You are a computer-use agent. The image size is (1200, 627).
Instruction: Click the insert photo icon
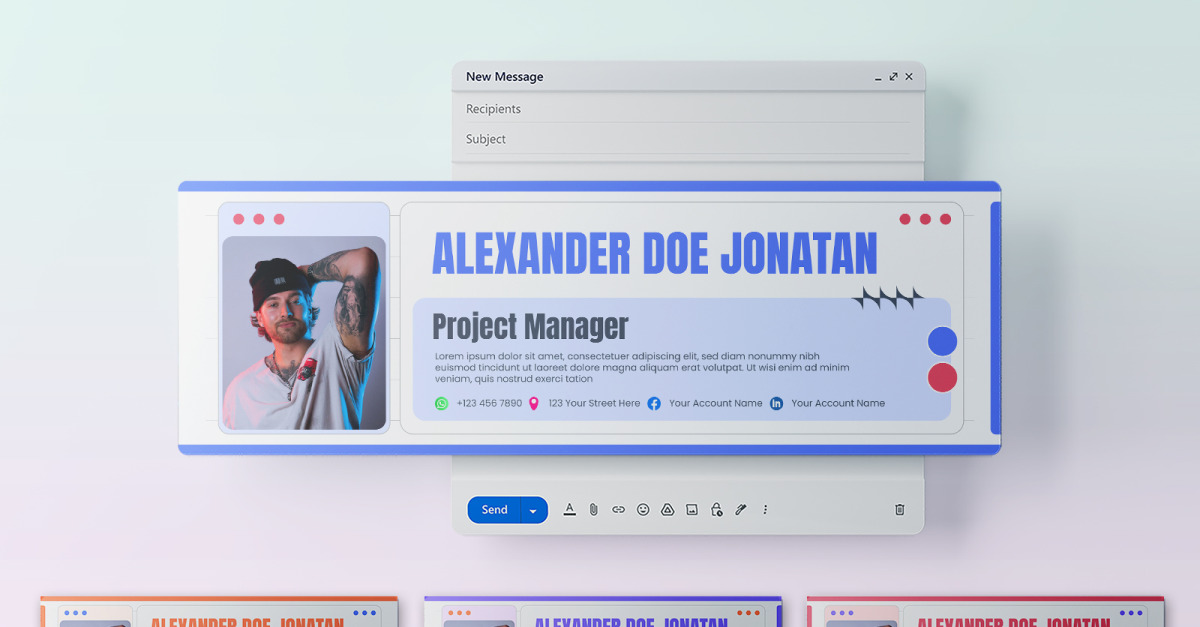pyautogui.click(x=692, y=509)
